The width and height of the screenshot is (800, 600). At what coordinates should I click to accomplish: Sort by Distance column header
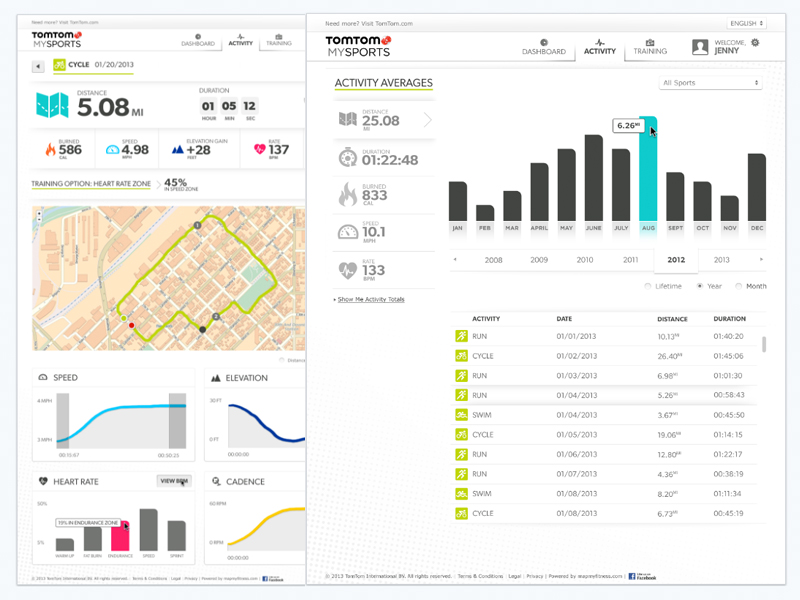[x=672, y=319]
